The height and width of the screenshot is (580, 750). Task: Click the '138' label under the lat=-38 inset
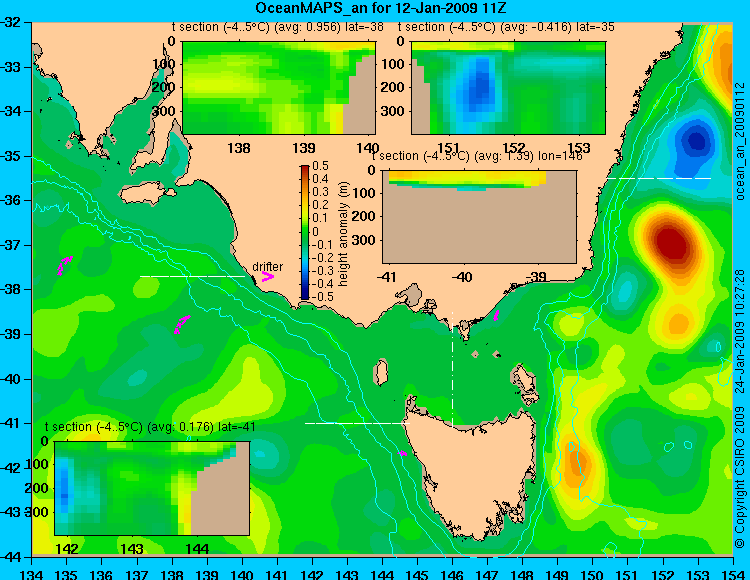(239, 148)
